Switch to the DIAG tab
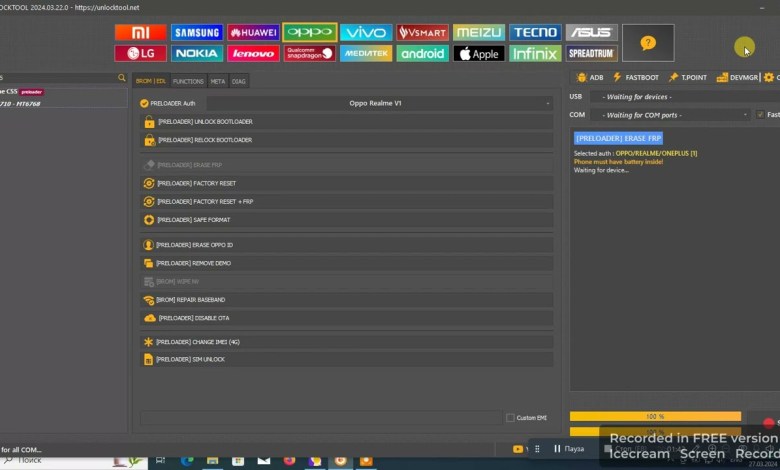This screenshot has height=470, width=780. click(238, 81)
